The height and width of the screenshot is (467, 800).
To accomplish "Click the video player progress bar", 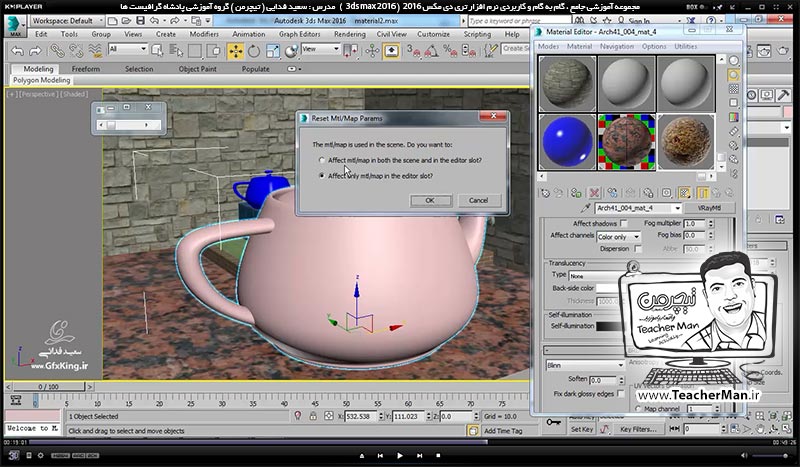I will pos(400,442).
